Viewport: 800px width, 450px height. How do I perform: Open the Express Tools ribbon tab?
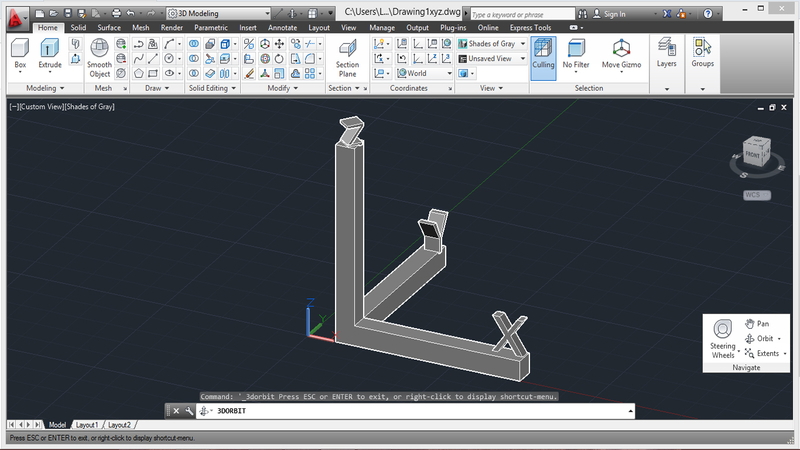click(531, 28)
